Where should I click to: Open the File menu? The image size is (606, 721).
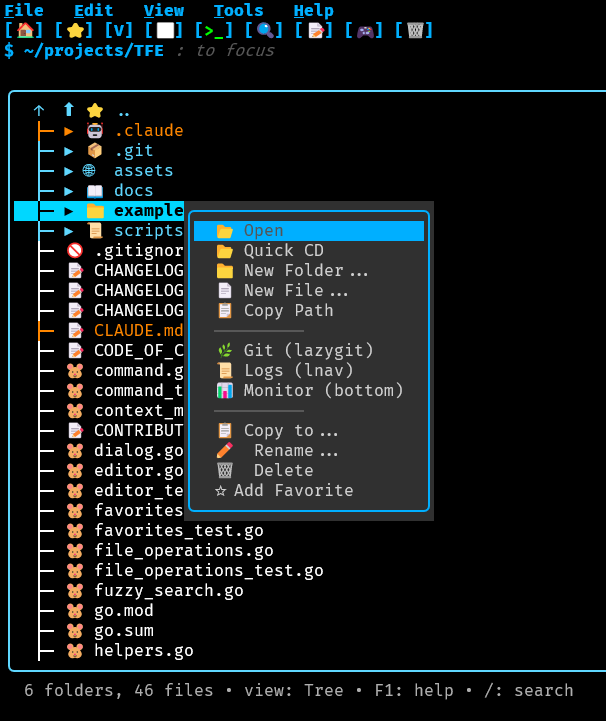[x=24, y=10]
